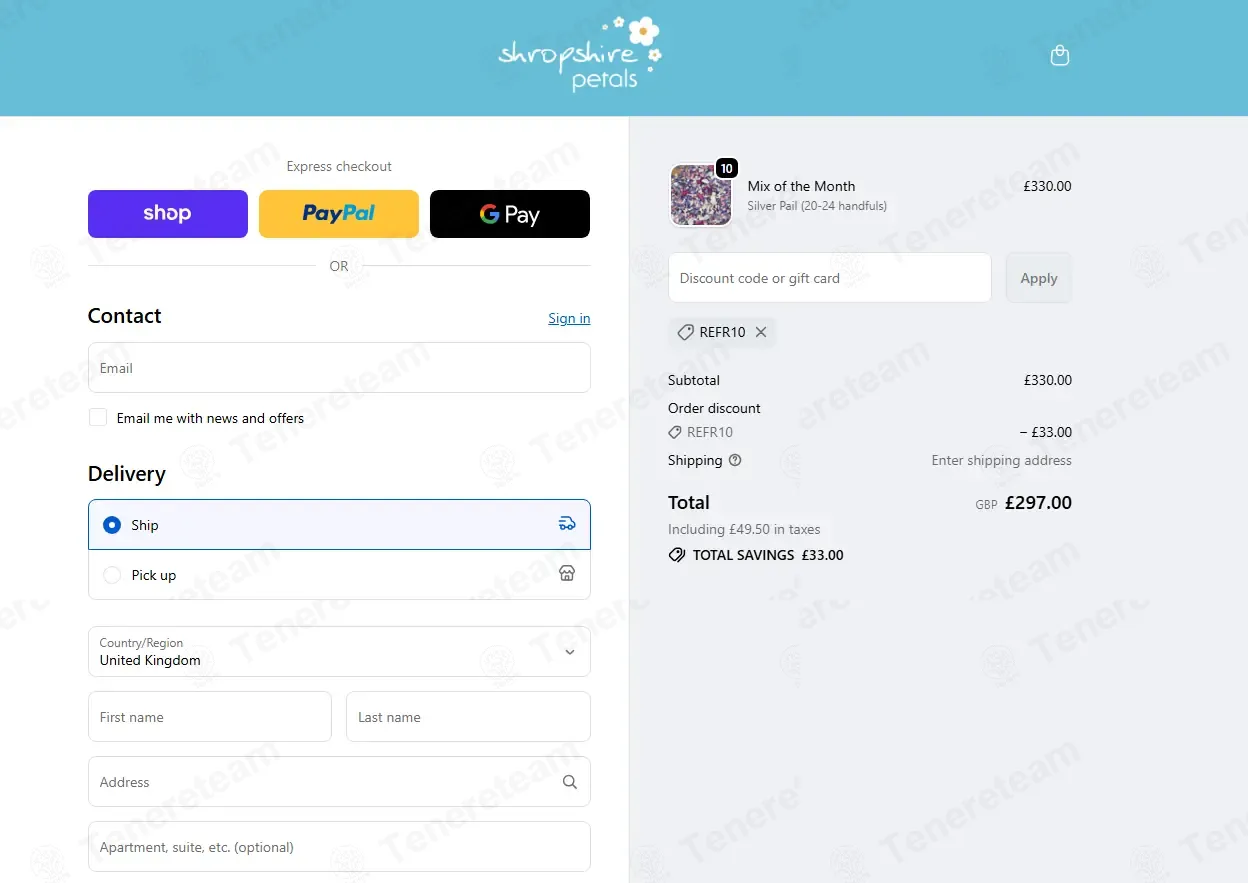Click the Apply discount button
1248x883 pixels.
(1039, 278)
